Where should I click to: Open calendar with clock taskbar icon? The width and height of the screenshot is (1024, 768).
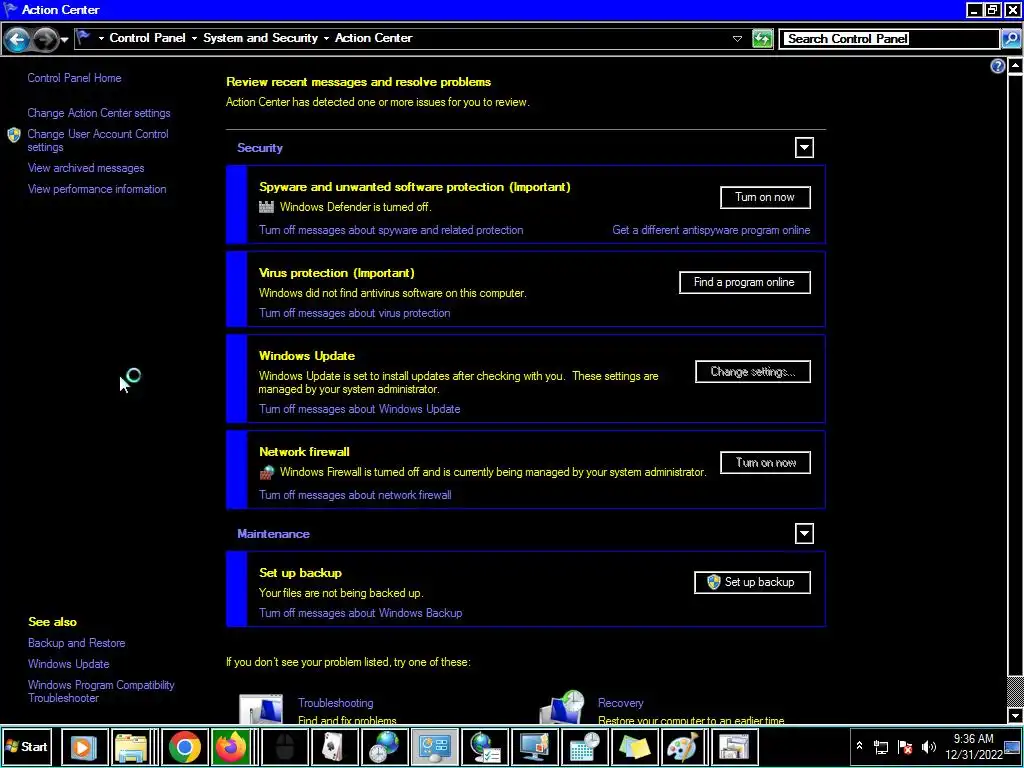[584, 747]
